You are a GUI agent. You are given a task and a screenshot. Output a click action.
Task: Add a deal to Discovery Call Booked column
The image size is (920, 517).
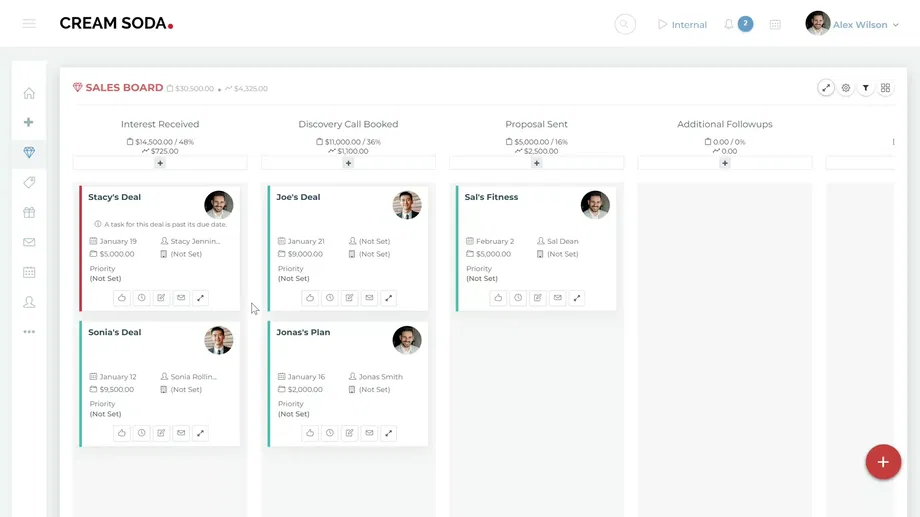point(349,163)
